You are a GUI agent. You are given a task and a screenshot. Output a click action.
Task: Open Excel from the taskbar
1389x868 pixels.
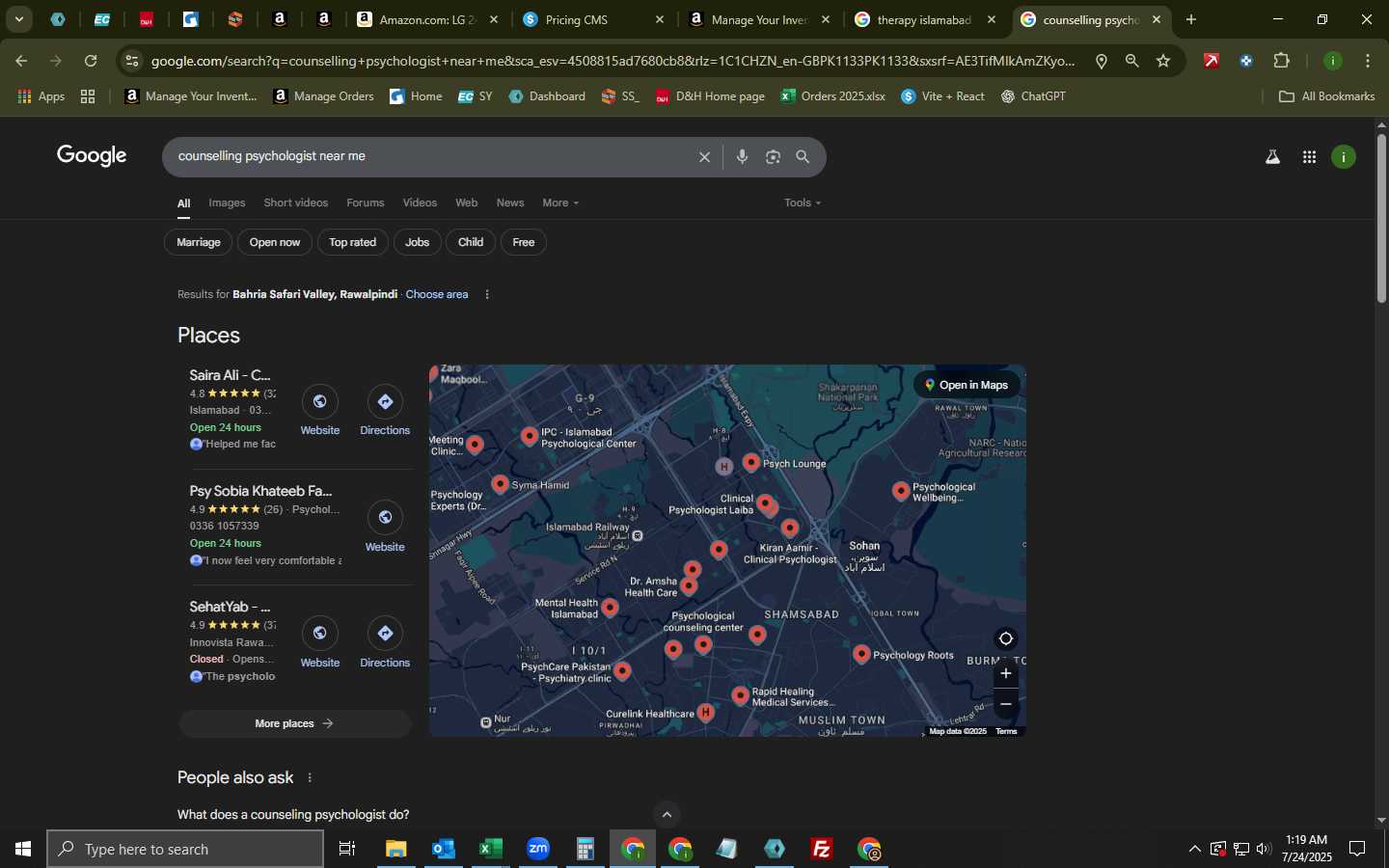tap(490, 849)
